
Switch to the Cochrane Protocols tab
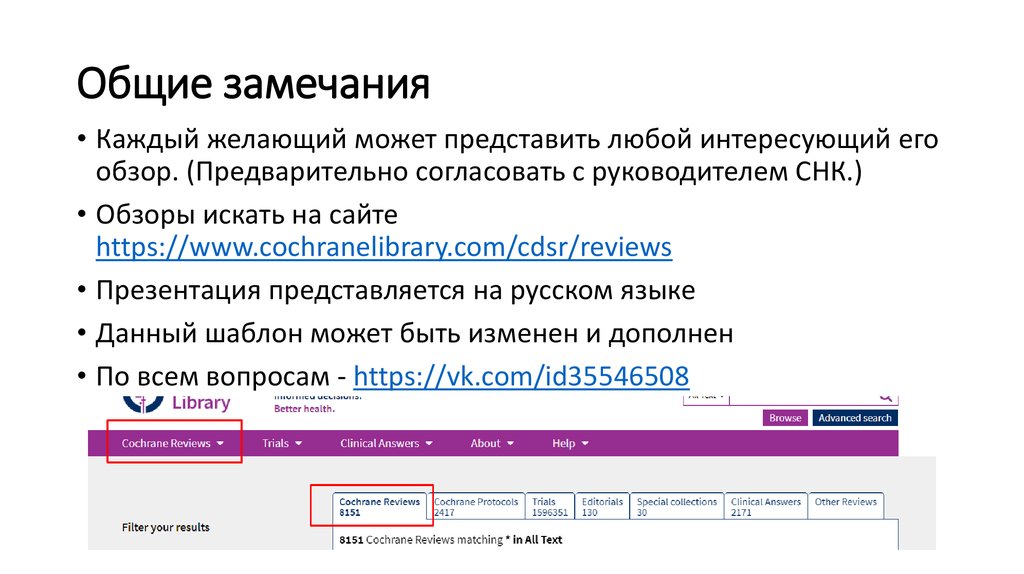(477, 507)
